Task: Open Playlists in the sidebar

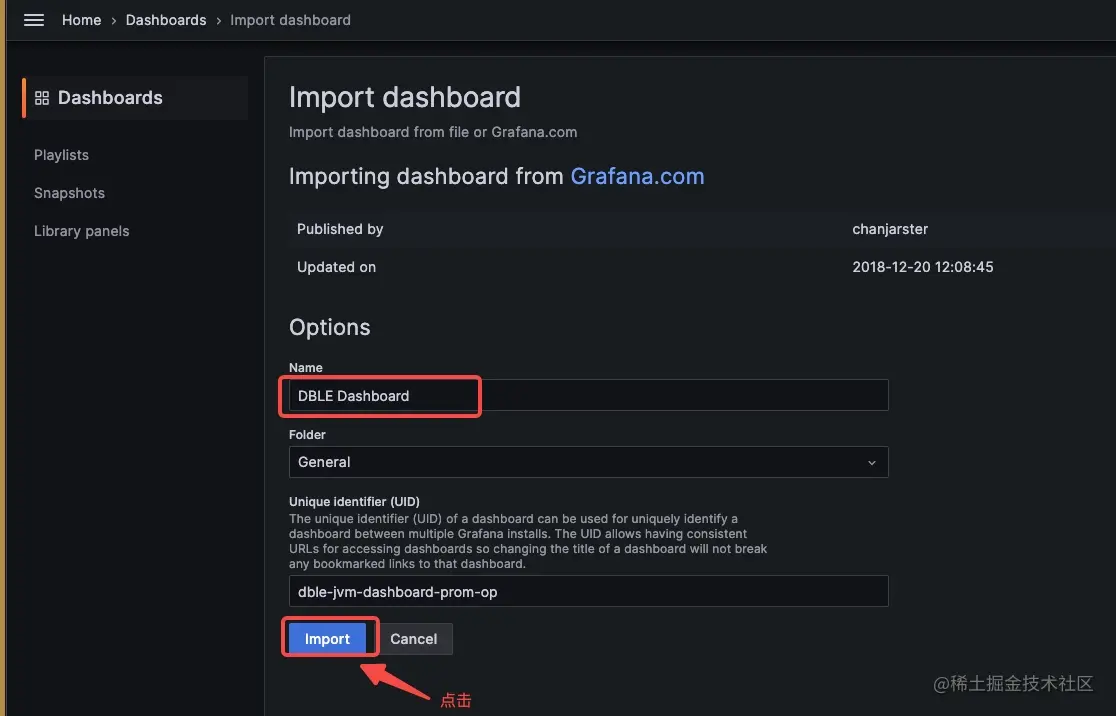Action: [x=61, y=154]
